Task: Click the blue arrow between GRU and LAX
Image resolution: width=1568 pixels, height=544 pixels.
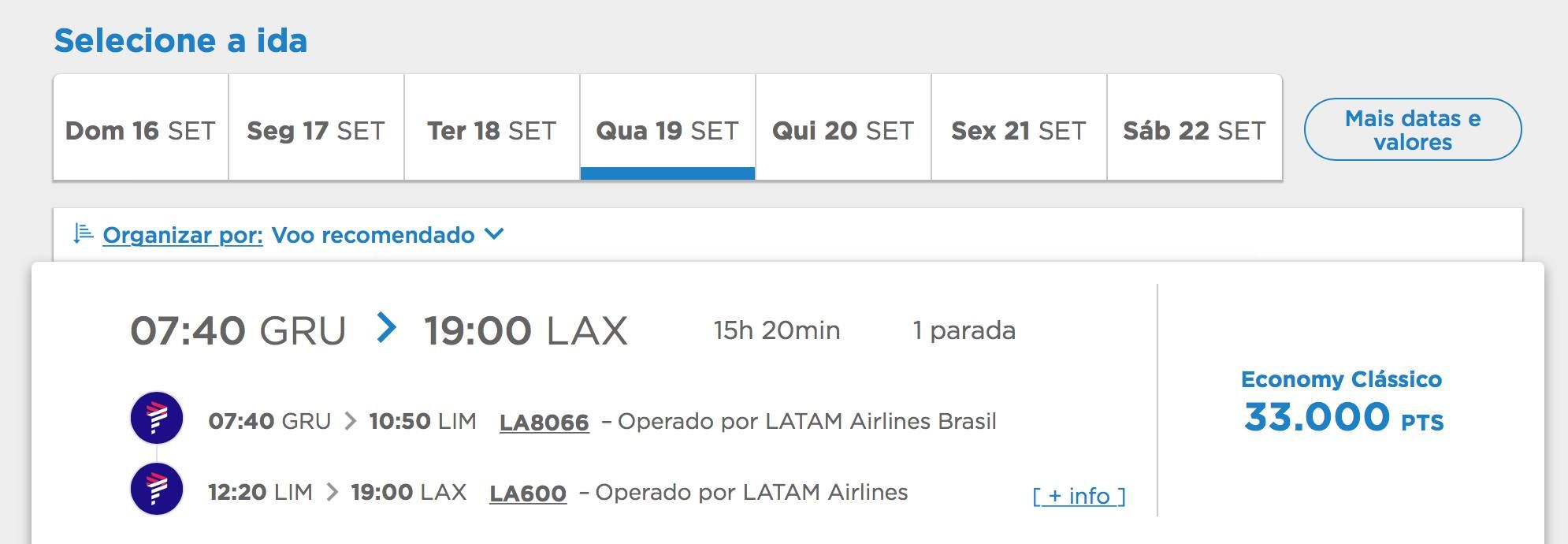Action: [x=386, y=327]
